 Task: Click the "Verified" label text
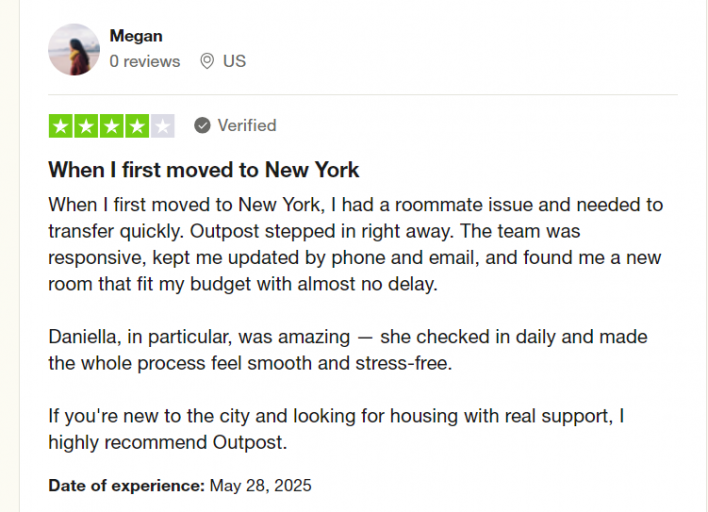[x=247, y=126]
